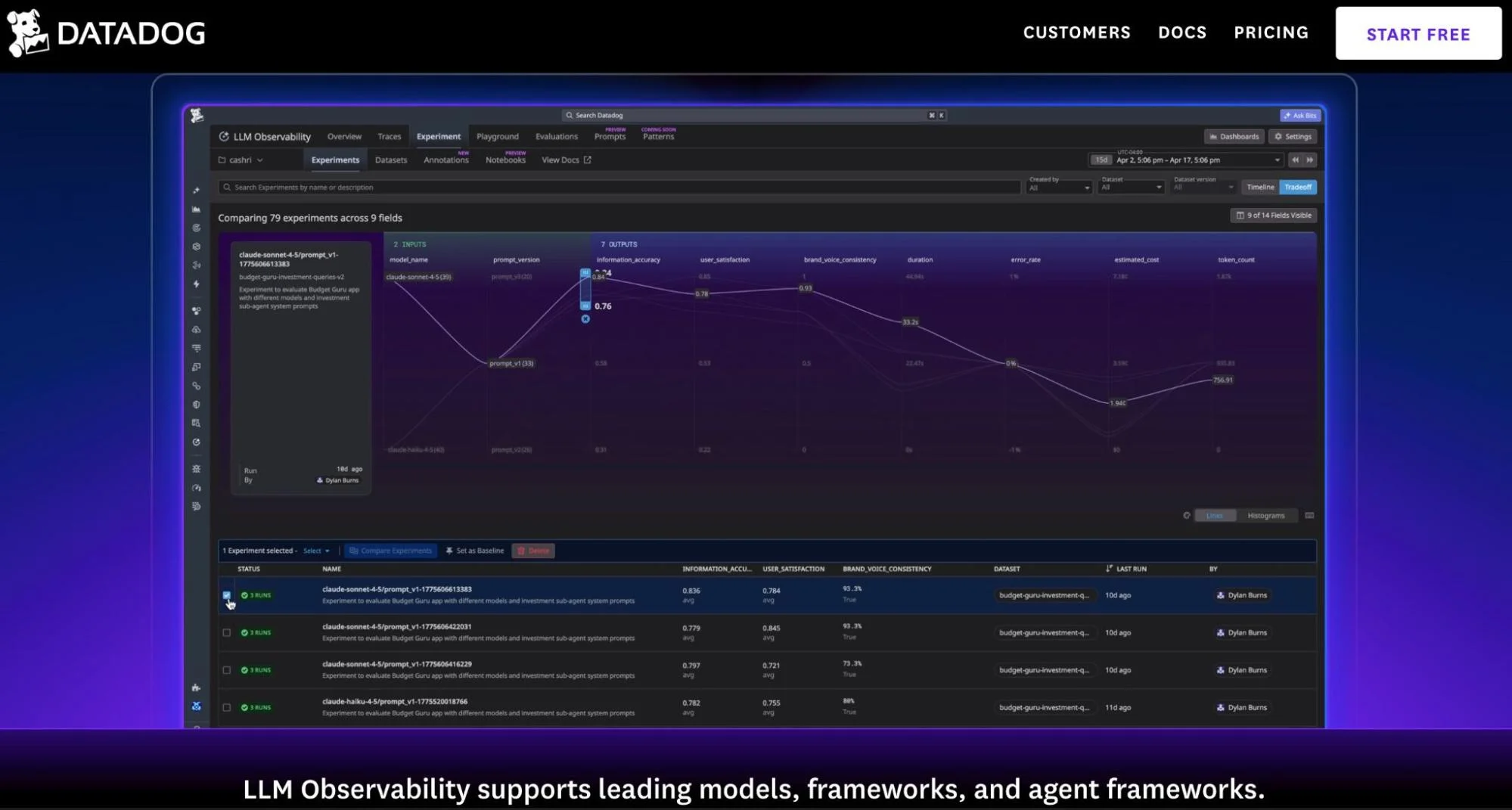Click the 15d time span badge

pos(1101,160)
